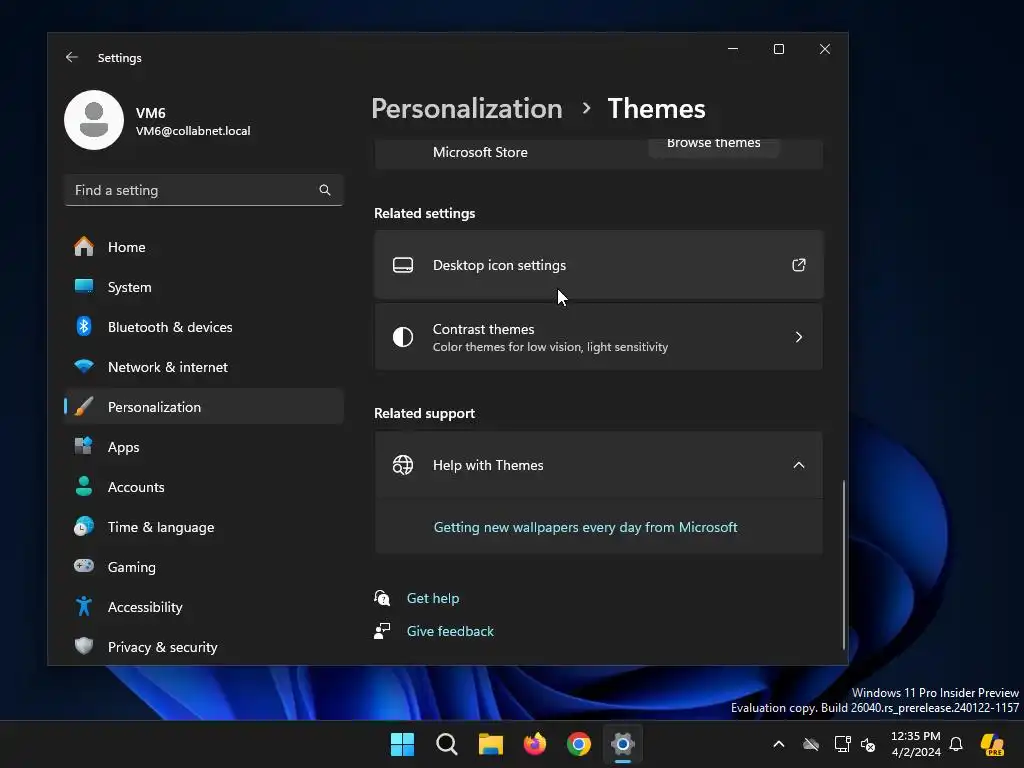The image size is (1024, 768).
Task: Open the Copilot preview icon in taskbar
Action: (x=992, y=744)
